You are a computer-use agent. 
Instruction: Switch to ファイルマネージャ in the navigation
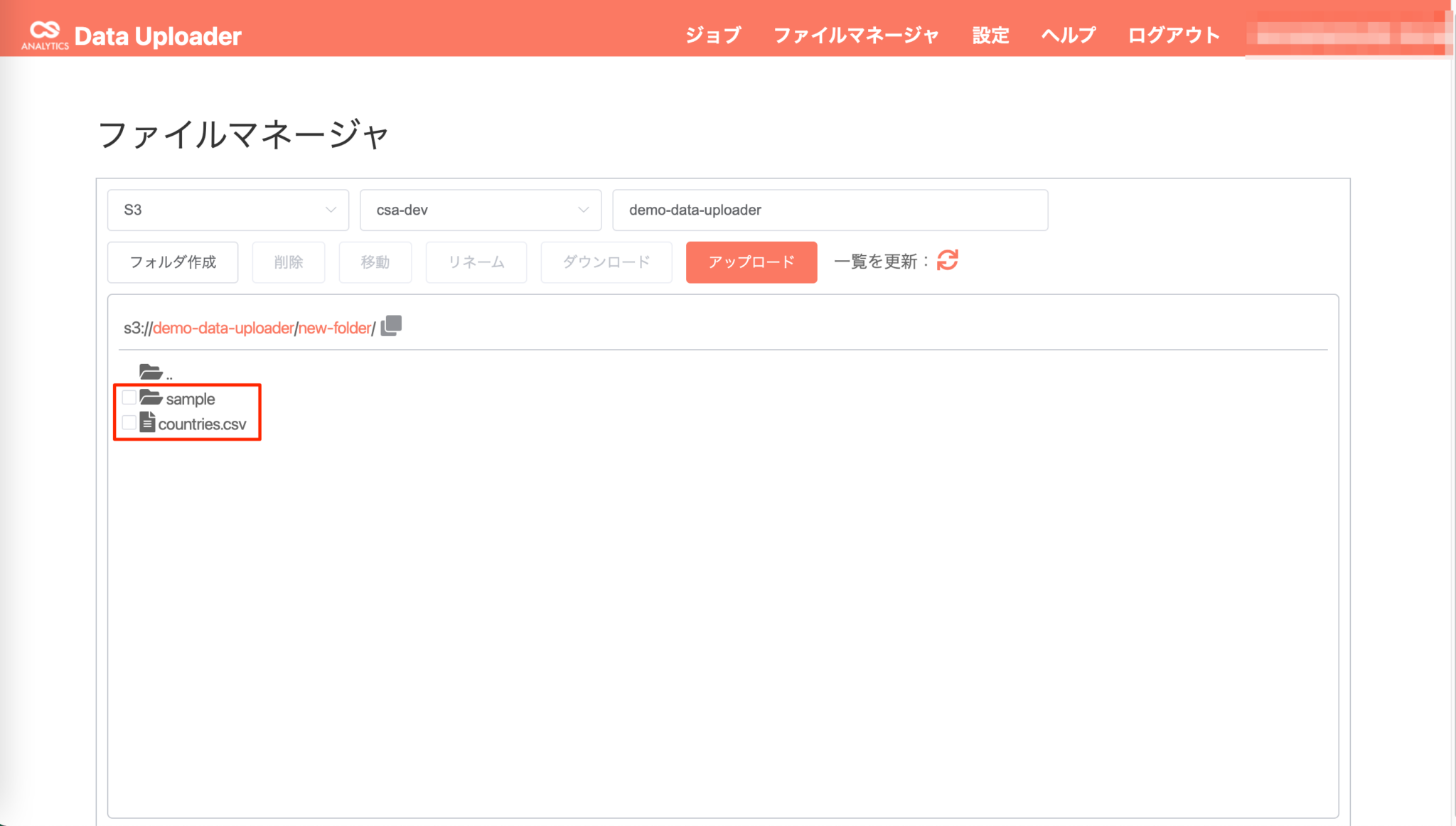(x=856, y=35)
